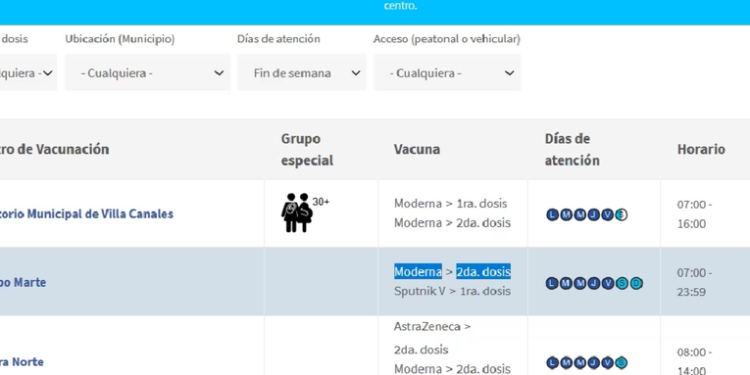Click the '07:00 - 23:59' schedule cell
Image resolution: width=750 pixels, height=375 pixels.
[695, 282]
